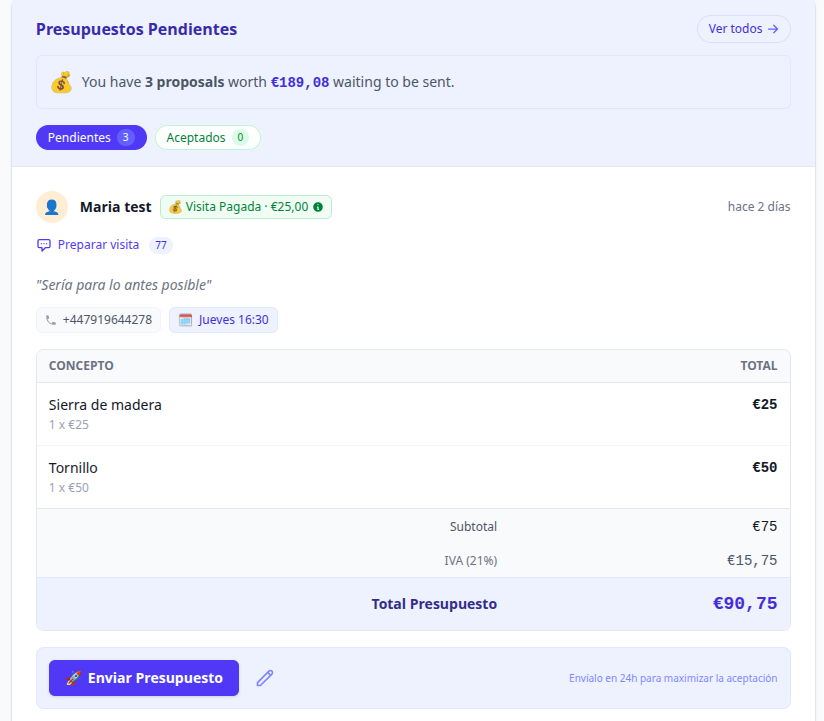Click the pencil edit icon
This screenshot has width=824, height=721.
click(x=265, y=678)
